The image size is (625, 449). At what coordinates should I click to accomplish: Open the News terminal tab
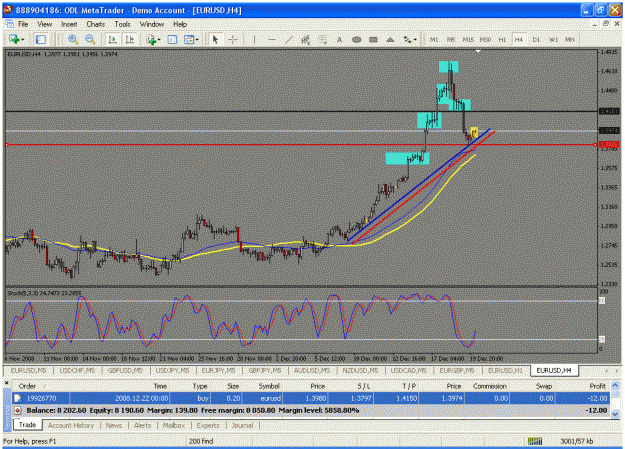(x=114, y=425)
